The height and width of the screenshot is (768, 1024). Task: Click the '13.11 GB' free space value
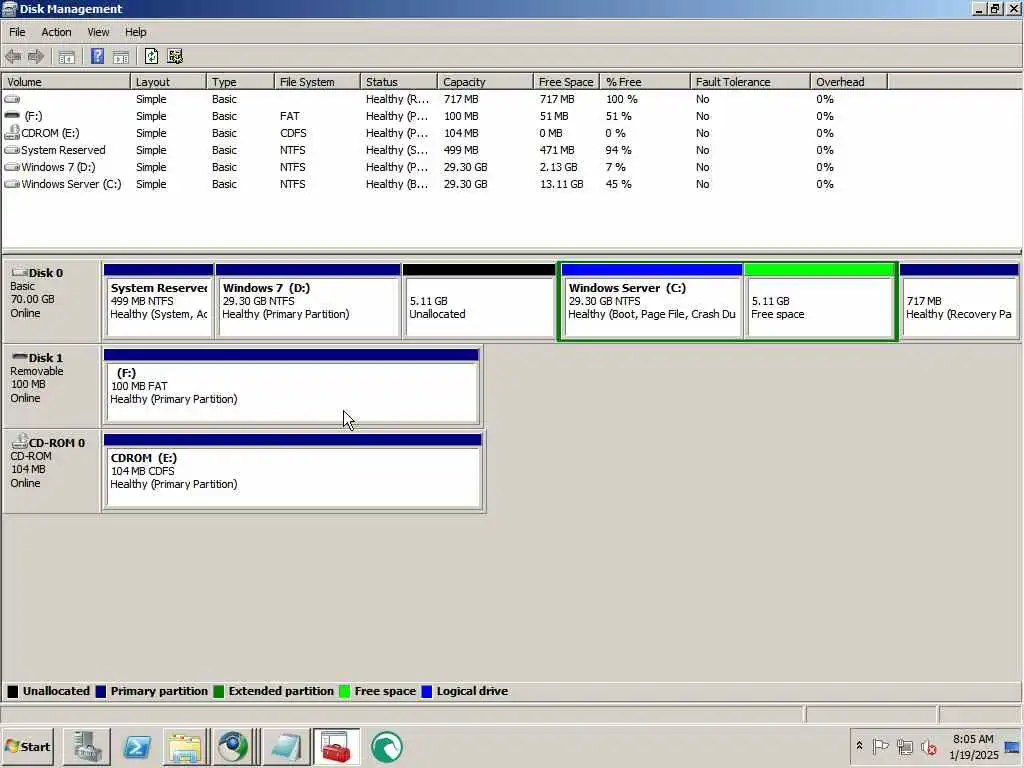[x=562, y=184]
